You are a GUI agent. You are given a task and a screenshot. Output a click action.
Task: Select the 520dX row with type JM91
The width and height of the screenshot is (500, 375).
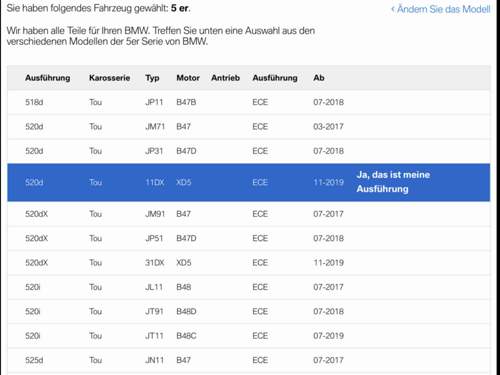(x=249, y=214)
